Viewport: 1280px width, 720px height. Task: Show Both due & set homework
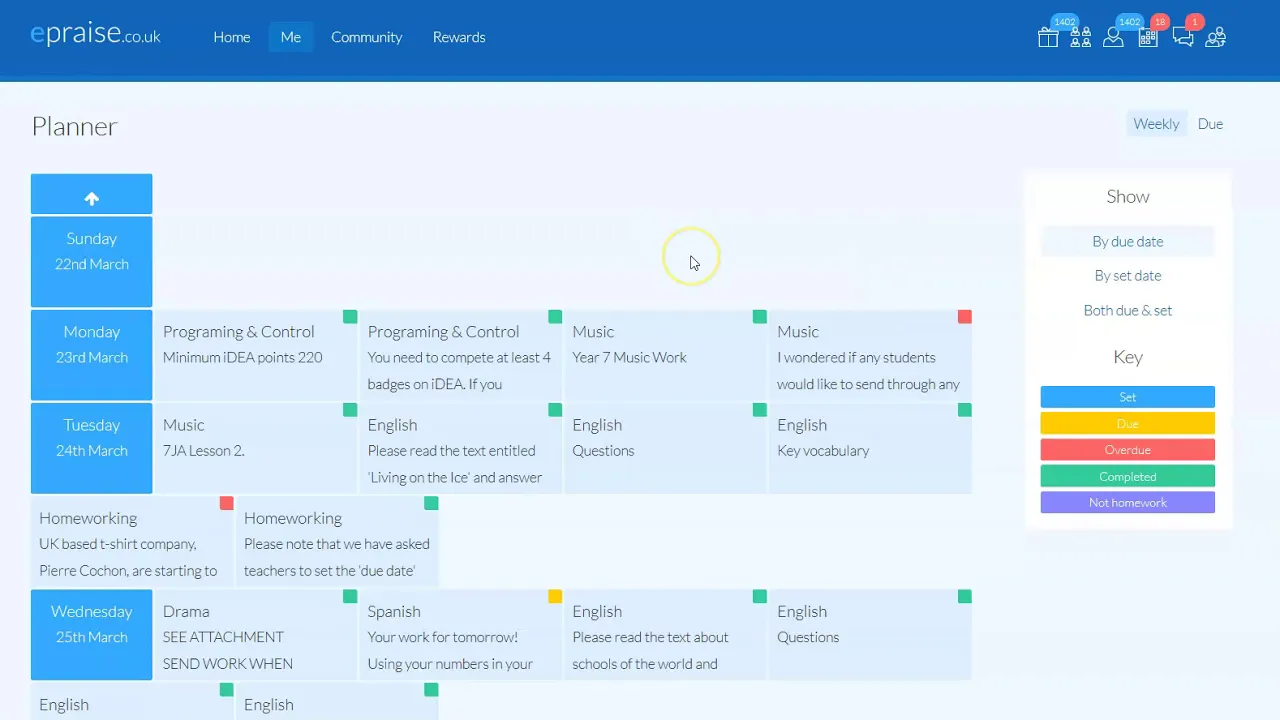pos(1128,310)
